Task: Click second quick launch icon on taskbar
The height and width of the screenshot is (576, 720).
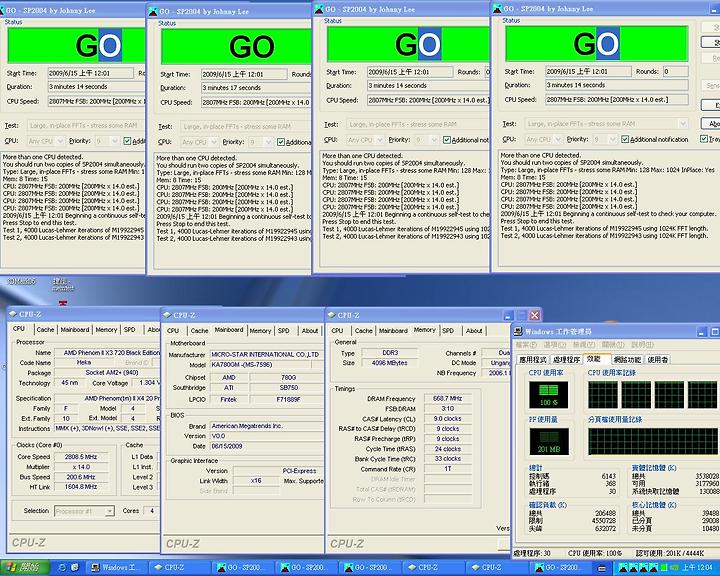Action: (74, 568)
